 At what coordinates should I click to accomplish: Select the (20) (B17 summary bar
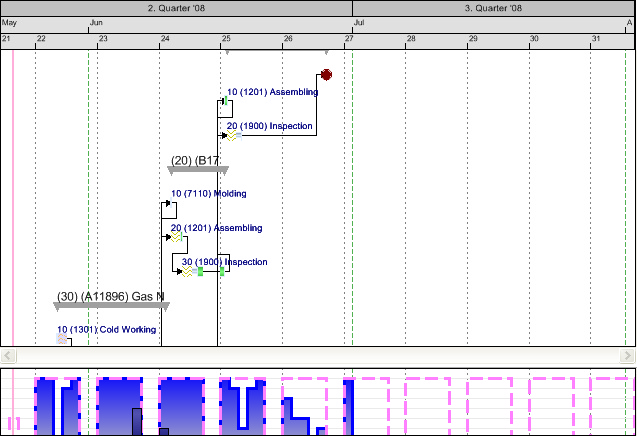click(x=198, y=169)
